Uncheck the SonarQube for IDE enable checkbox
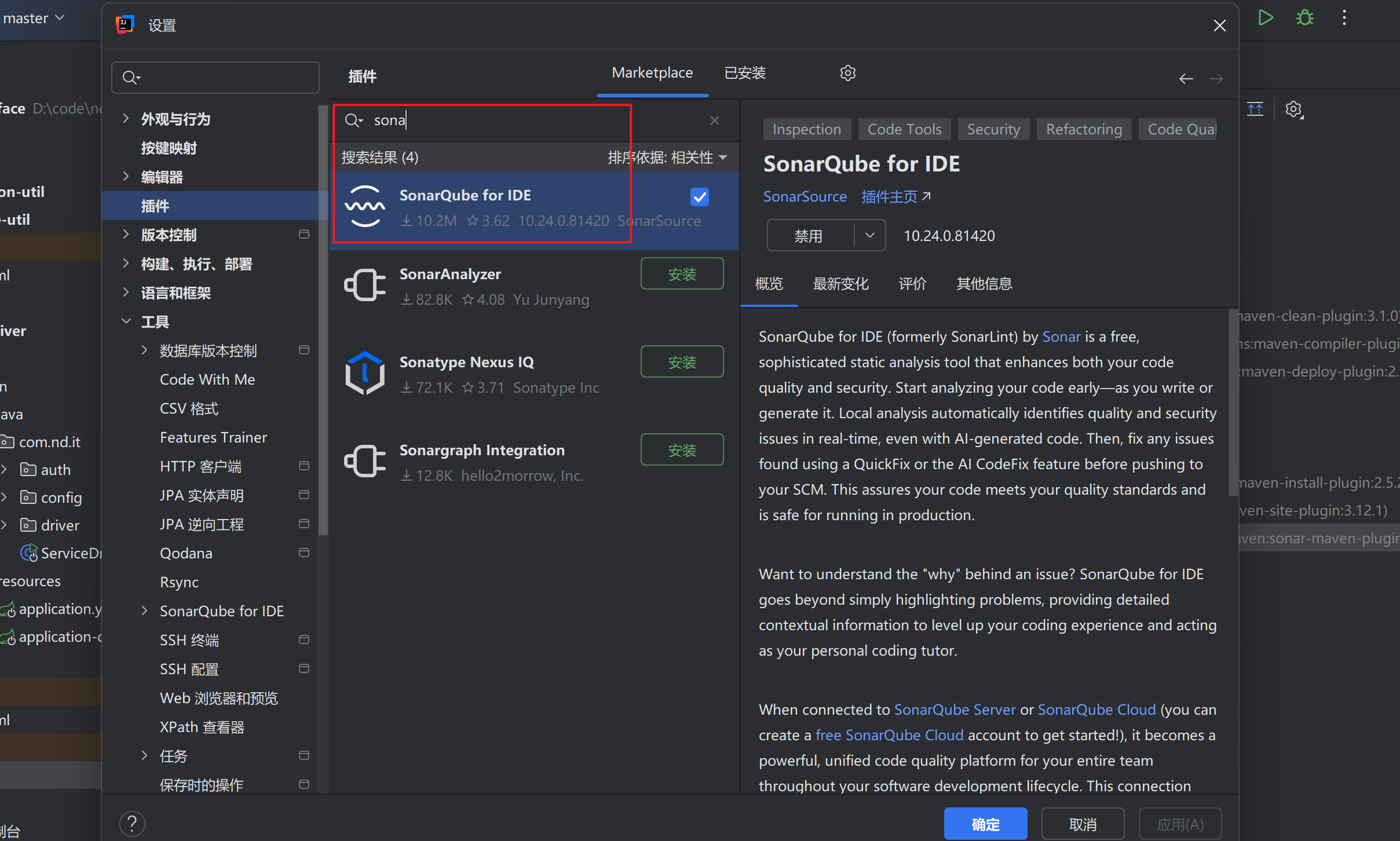This screenshot has height=841, width=1400. pyautogui.click(x=699, y=197)
